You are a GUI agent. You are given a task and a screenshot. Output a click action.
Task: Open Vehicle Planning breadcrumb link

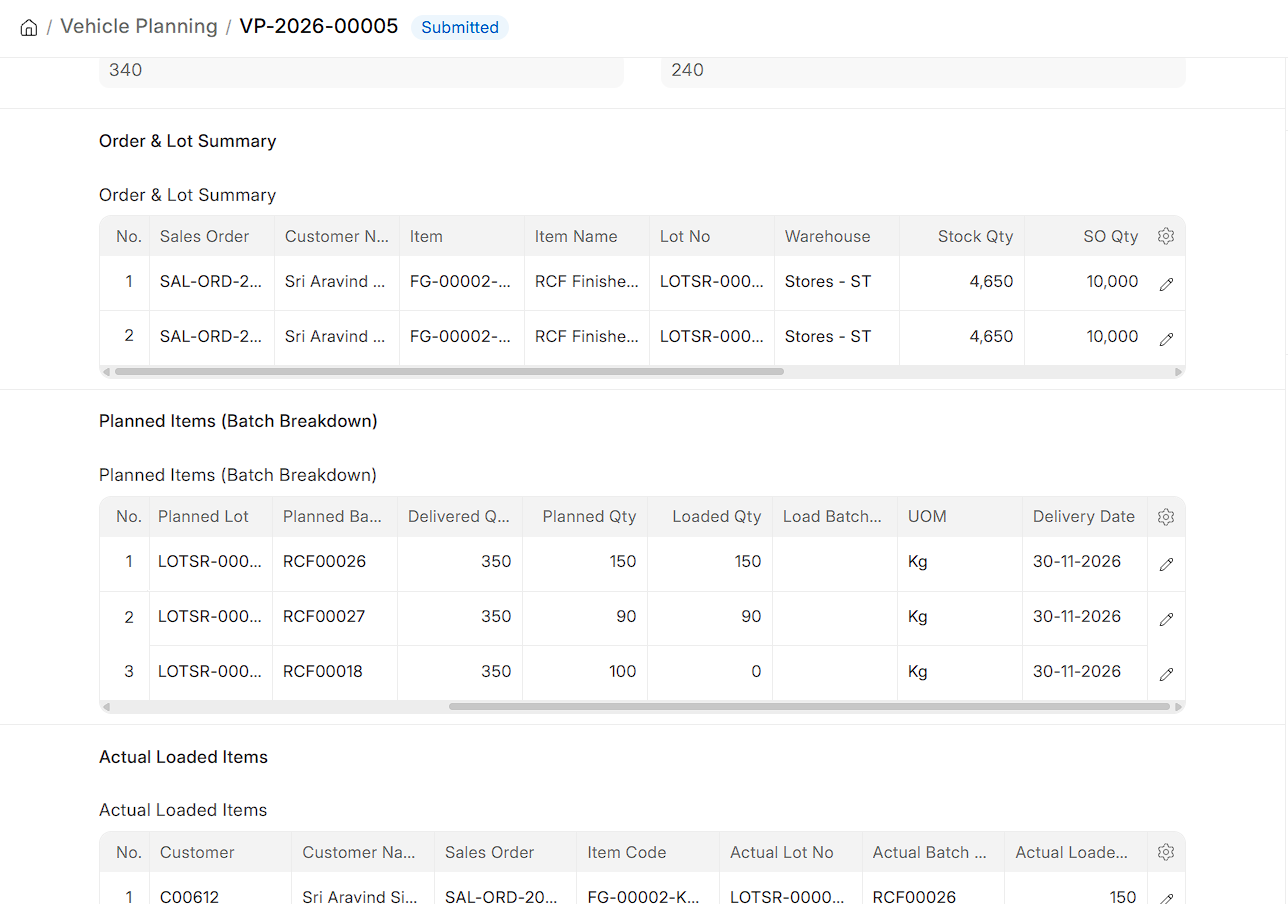(139, 27)
